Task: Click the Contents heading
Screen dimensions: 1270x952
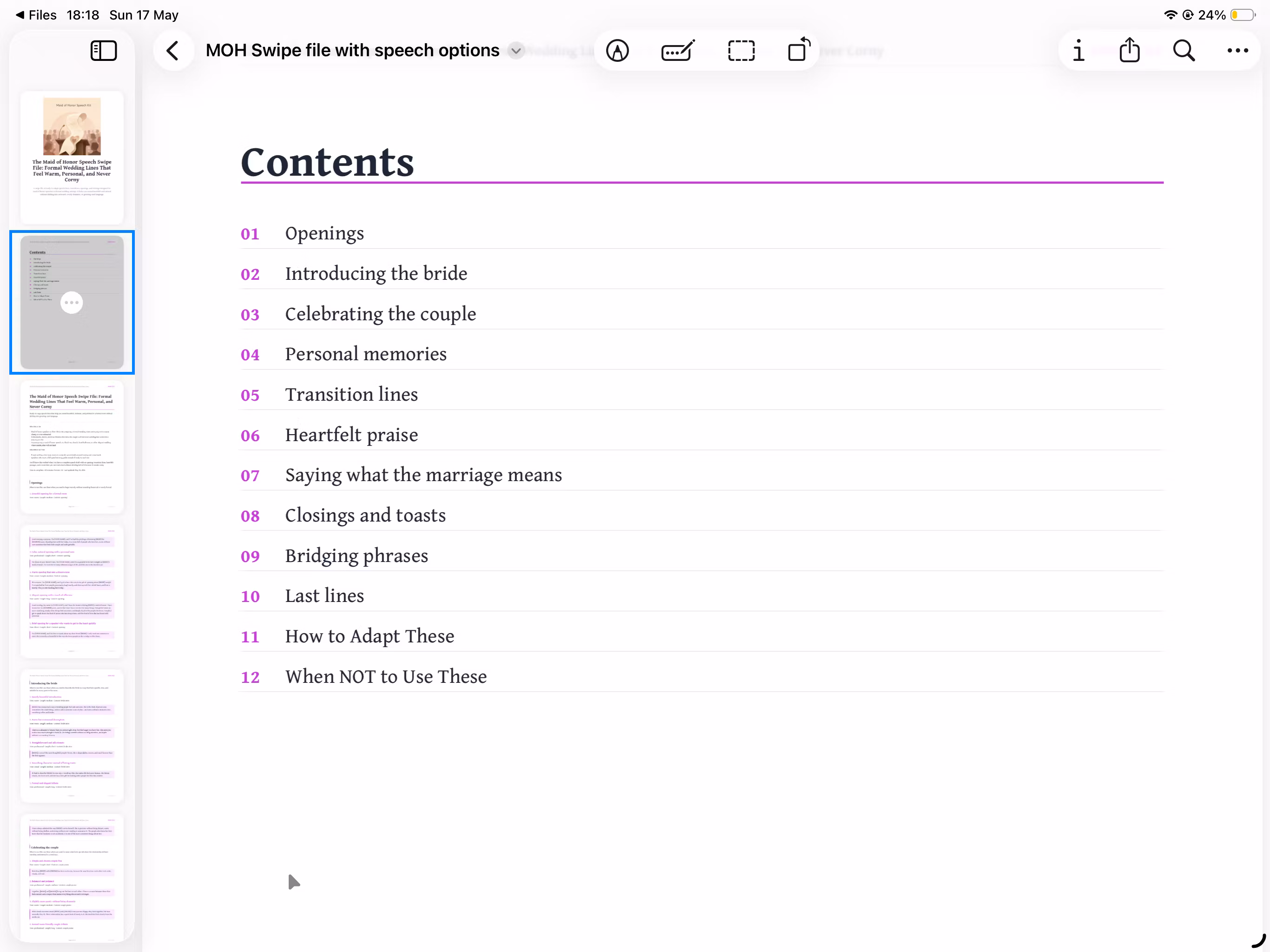Action: (327, 163)
